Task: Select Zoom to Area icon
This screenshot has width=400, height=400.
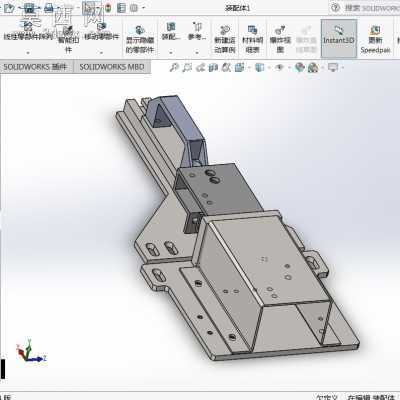Action: 187,68
